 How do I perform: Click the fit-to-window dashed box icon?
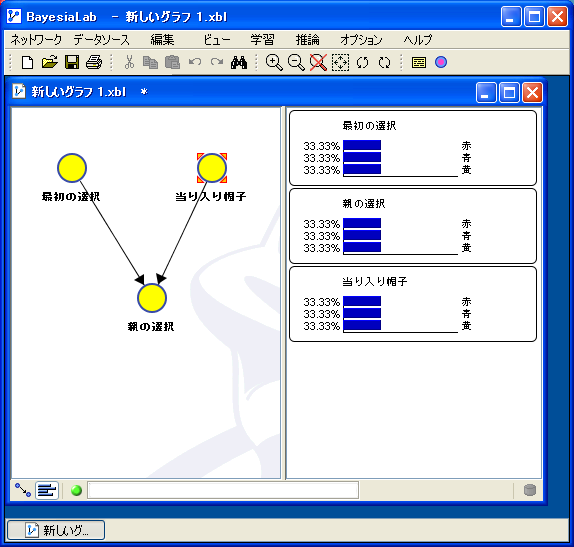coord(340,62)
